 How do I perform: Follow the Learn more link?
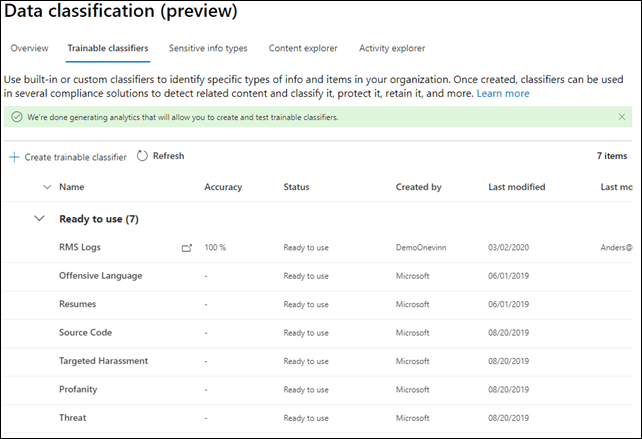(x=503, y=93)
